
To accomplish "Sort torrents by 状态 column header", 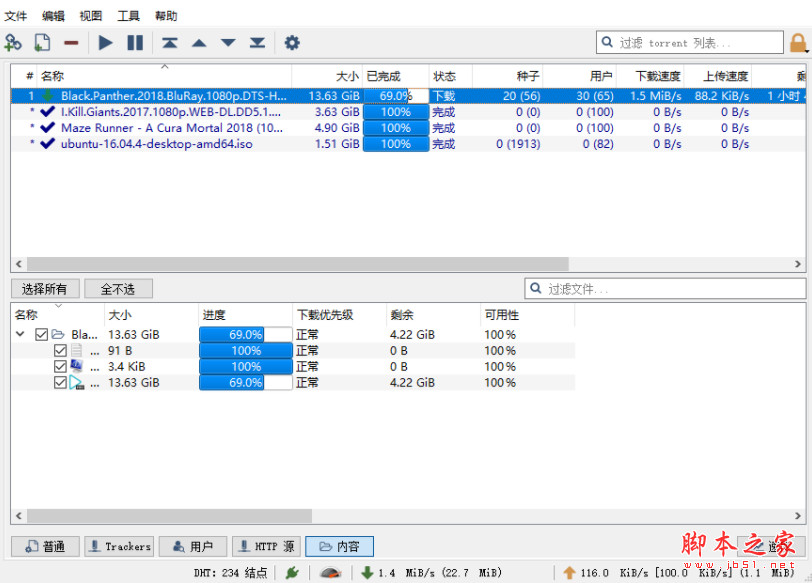I will tap(451, 76).
